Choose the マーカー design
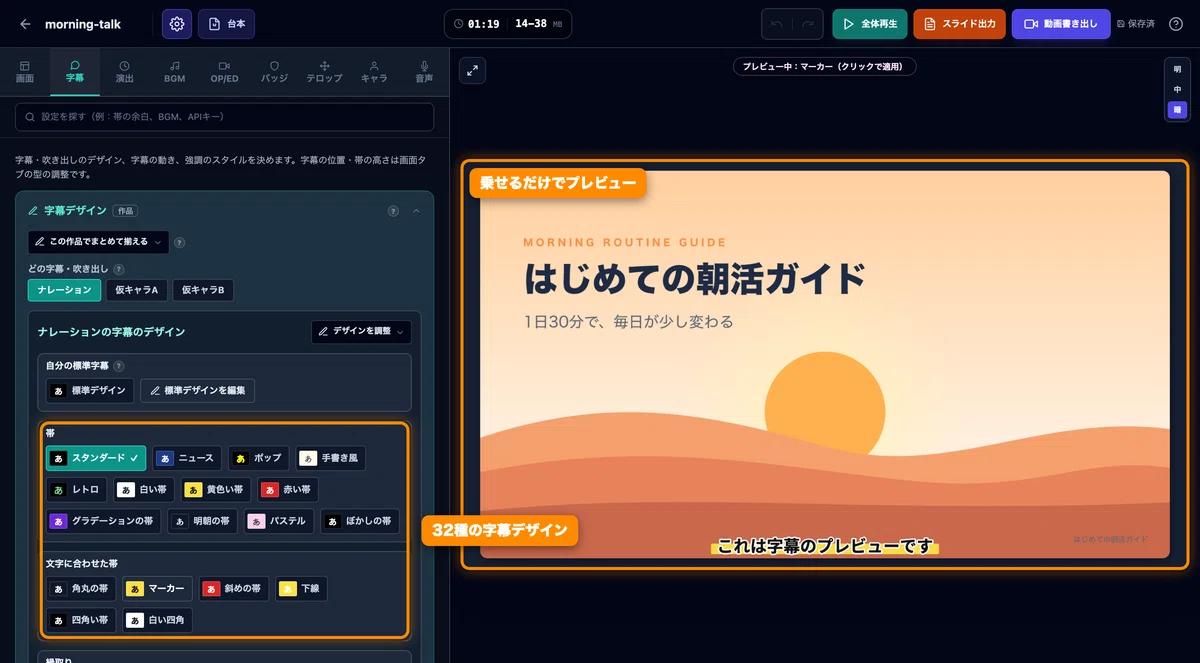Screen dimensions: 1200x663 tap(157, 589)
